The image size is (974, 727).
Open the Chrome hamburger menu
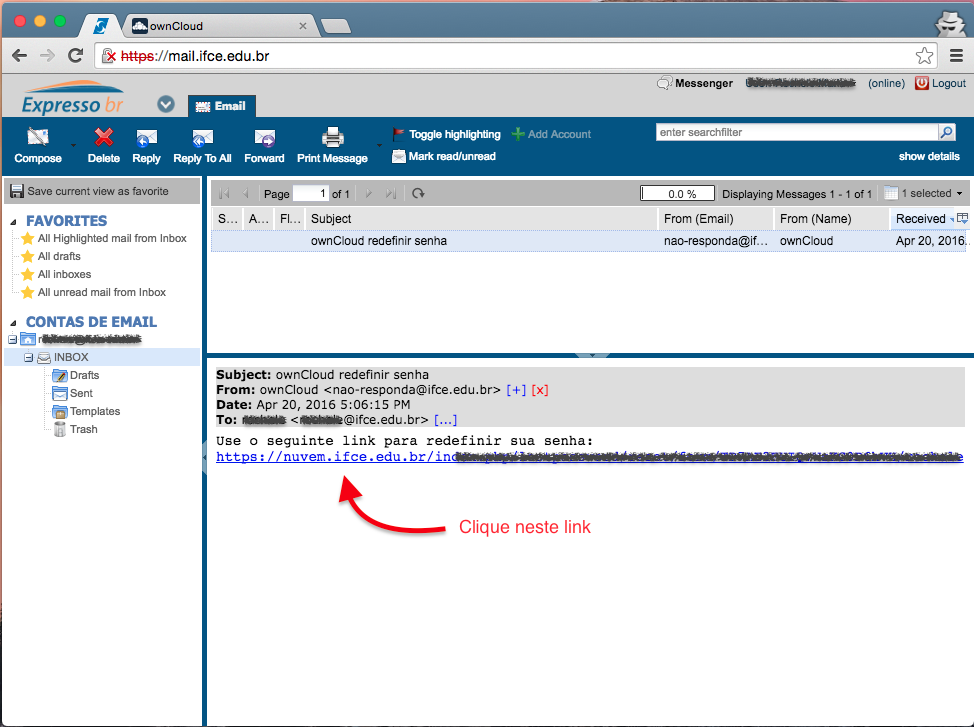pyautogui.click(x=957, y=56)
